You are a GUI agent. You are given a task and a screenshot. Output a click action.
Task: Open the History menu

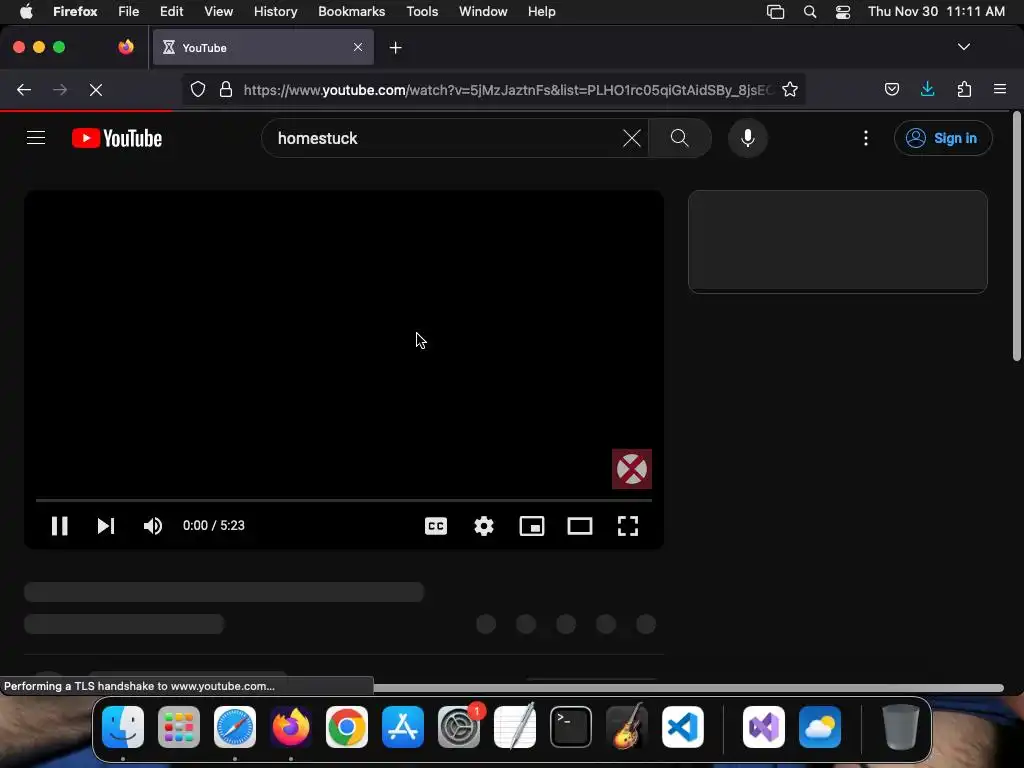click(x=276, y=11)
